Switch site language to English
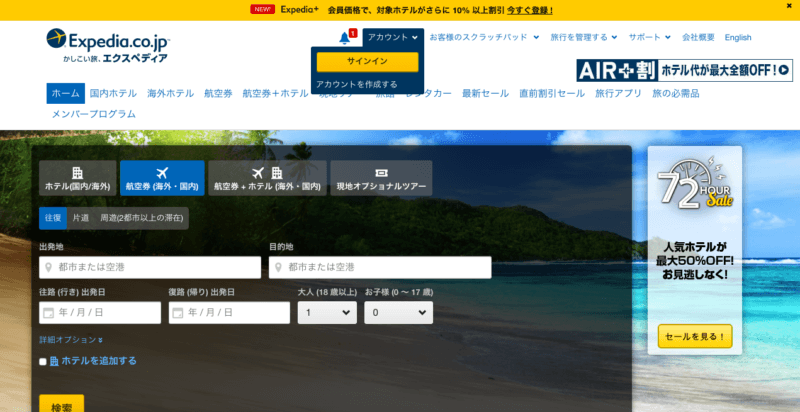Screen dimensions: 800x412 pos(738,37)
